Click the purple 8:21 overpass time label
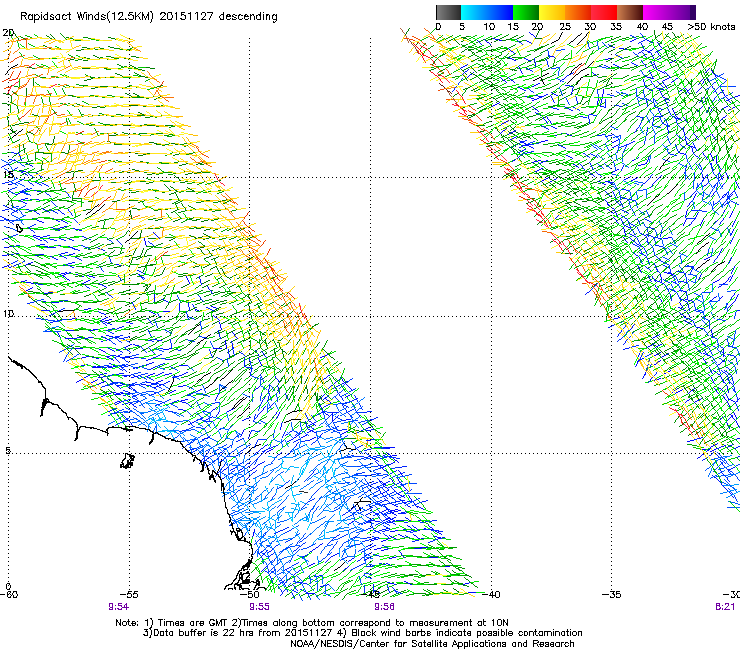740x650 pixels. coord(725,607)
